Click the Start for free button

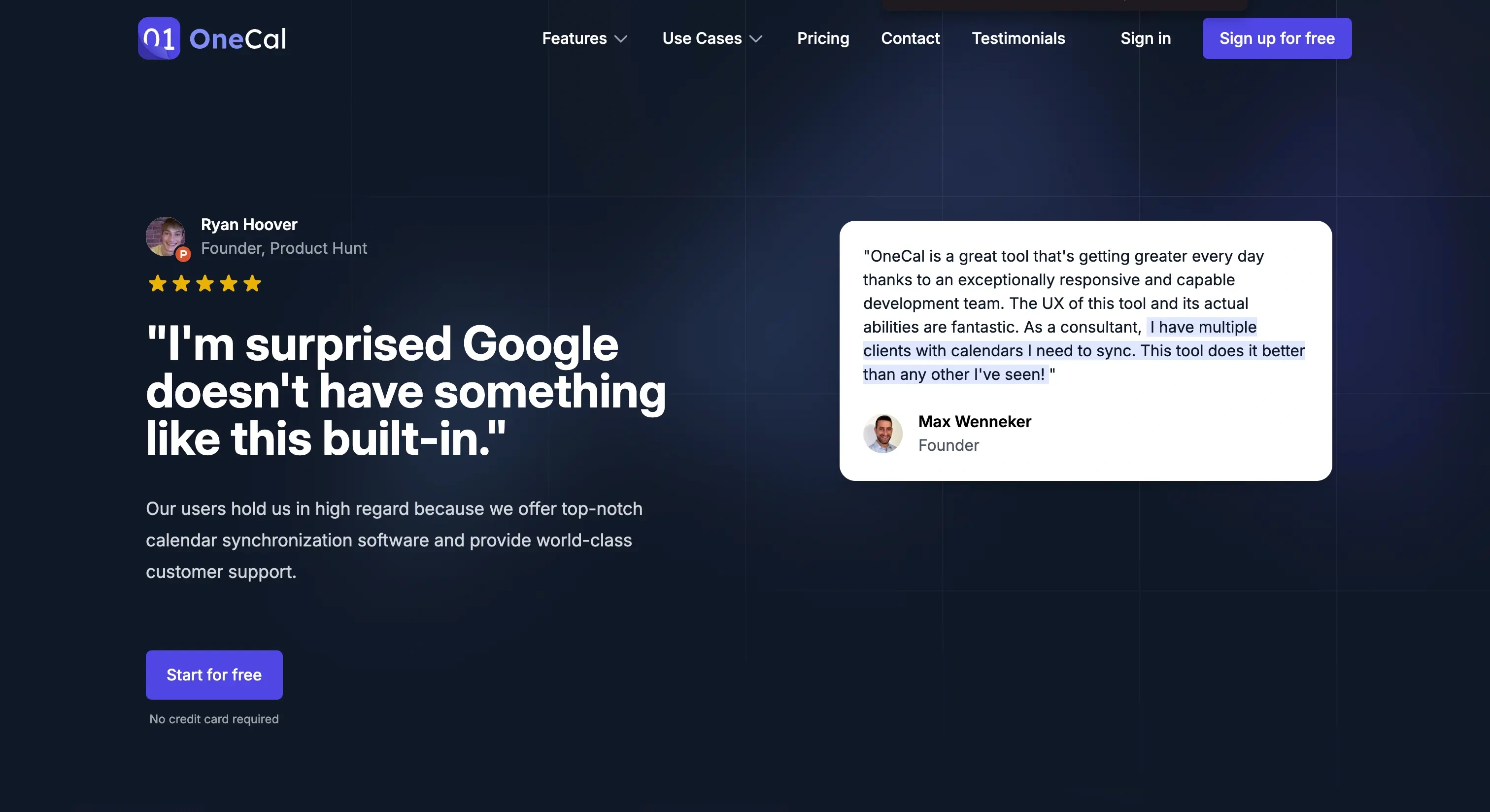point(214,674)
